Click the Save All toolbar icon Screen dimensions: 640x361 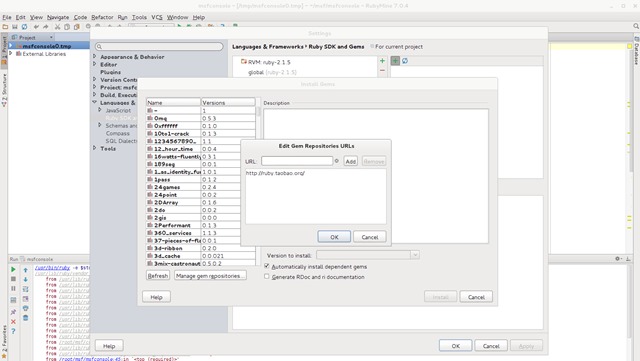coord(15,27)
